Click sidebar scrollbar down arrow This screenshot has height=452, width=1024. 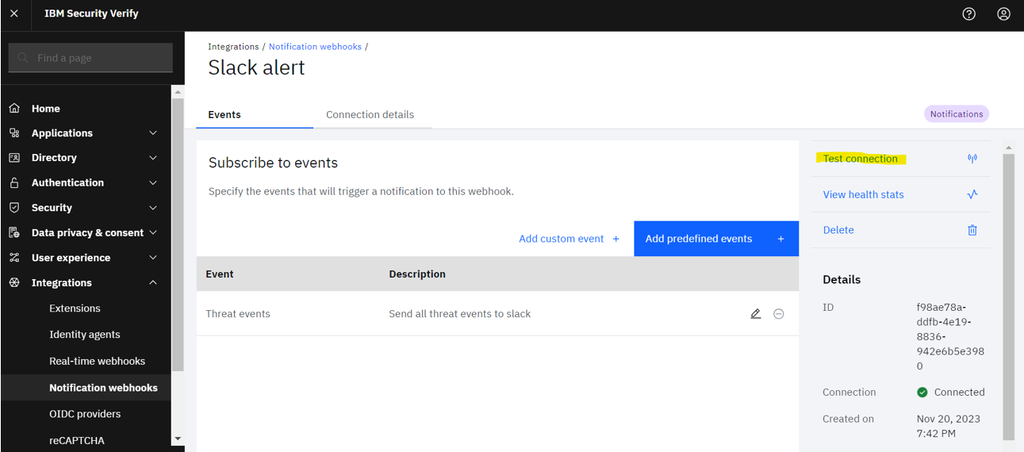point(178,439)
